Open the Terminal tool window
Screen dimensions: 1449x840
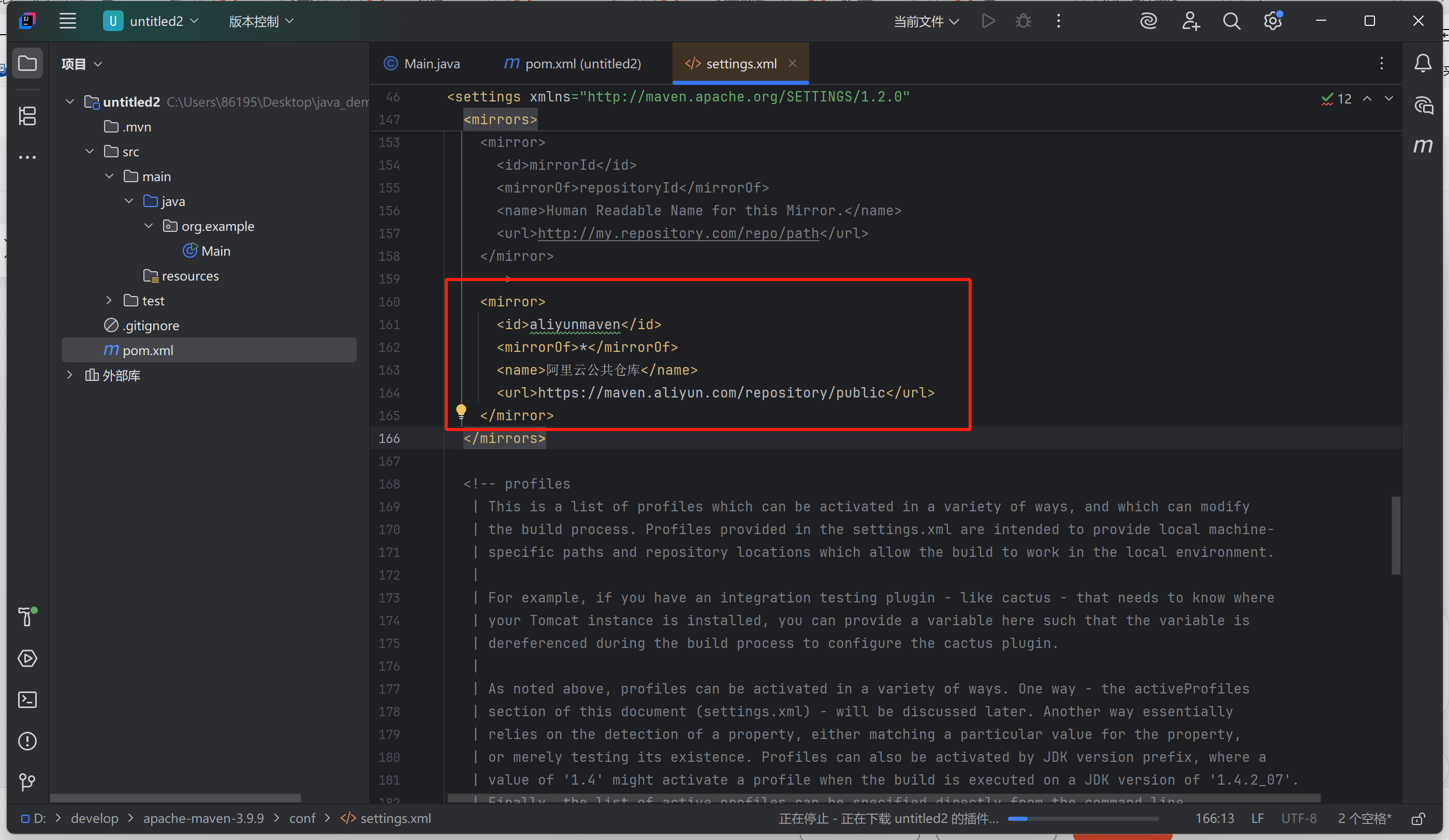coord(27,699)
